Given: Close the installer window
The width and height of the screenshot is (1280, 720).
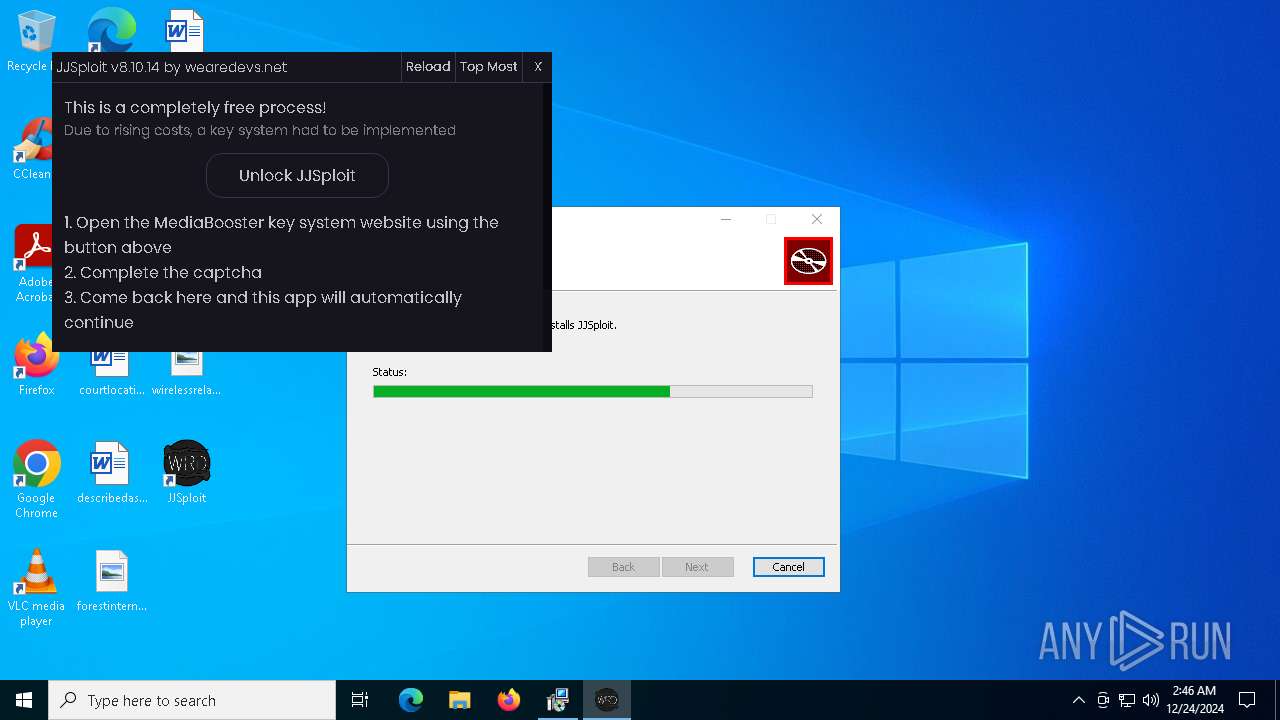Looking at the screenshot, I should (817, 219).
